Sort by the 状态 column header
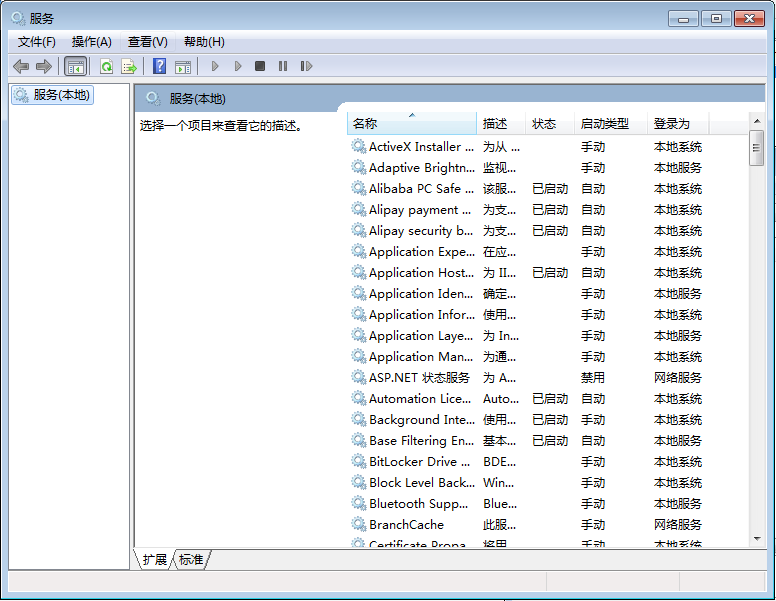 (x=549, y=124)
